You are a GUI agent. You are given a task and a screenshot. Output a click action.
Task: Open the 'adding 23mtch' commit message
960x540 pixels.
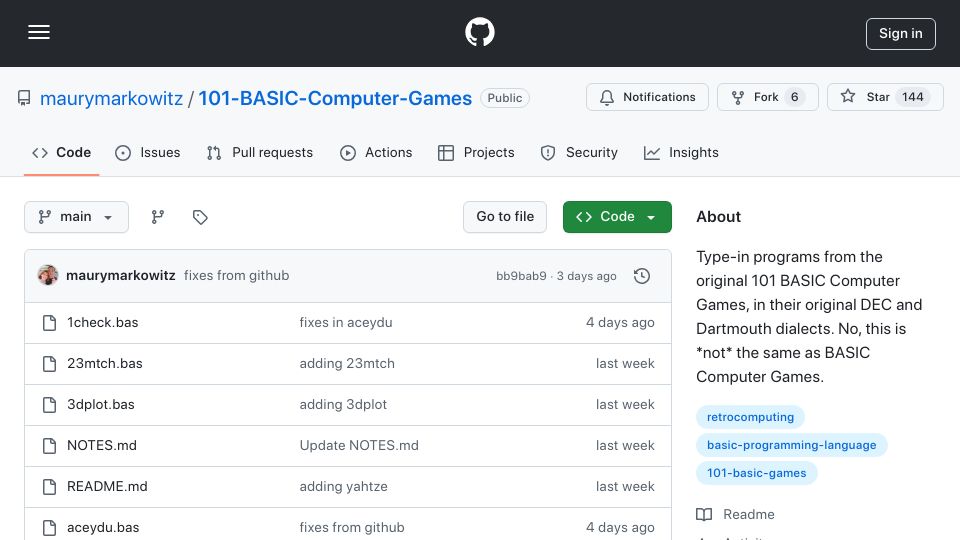347,364
